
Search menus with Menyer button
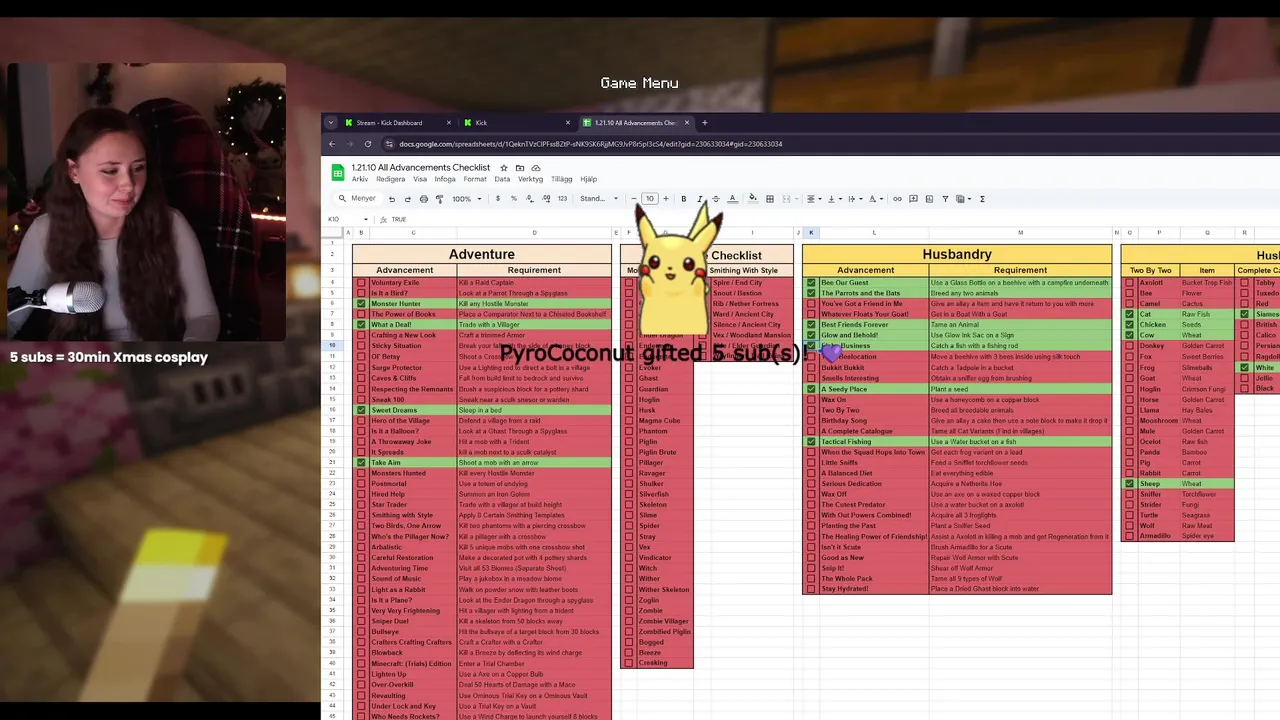357,199
